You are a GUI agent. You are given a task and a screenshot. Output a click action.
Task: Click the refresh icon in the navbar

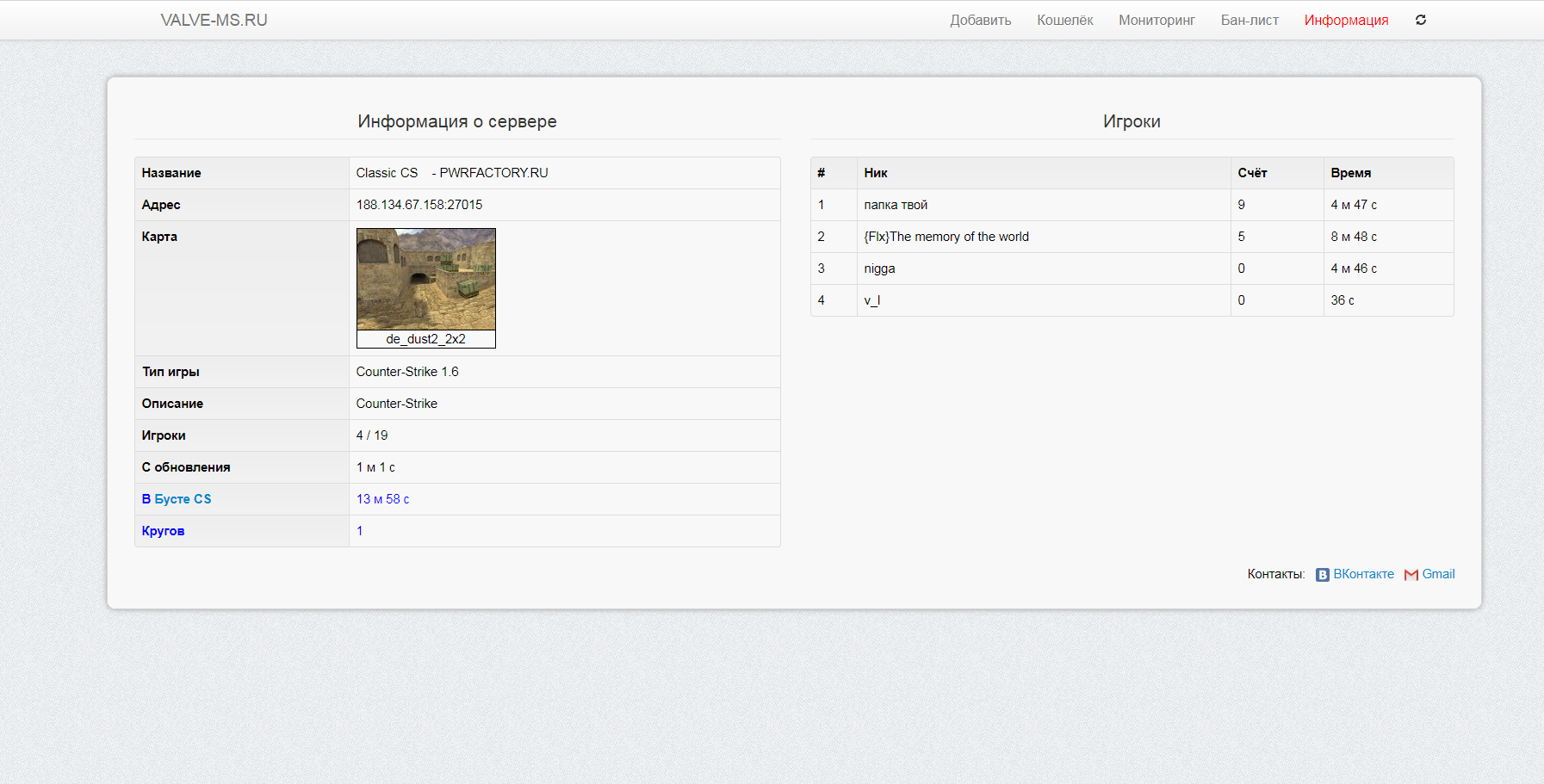1421,20
